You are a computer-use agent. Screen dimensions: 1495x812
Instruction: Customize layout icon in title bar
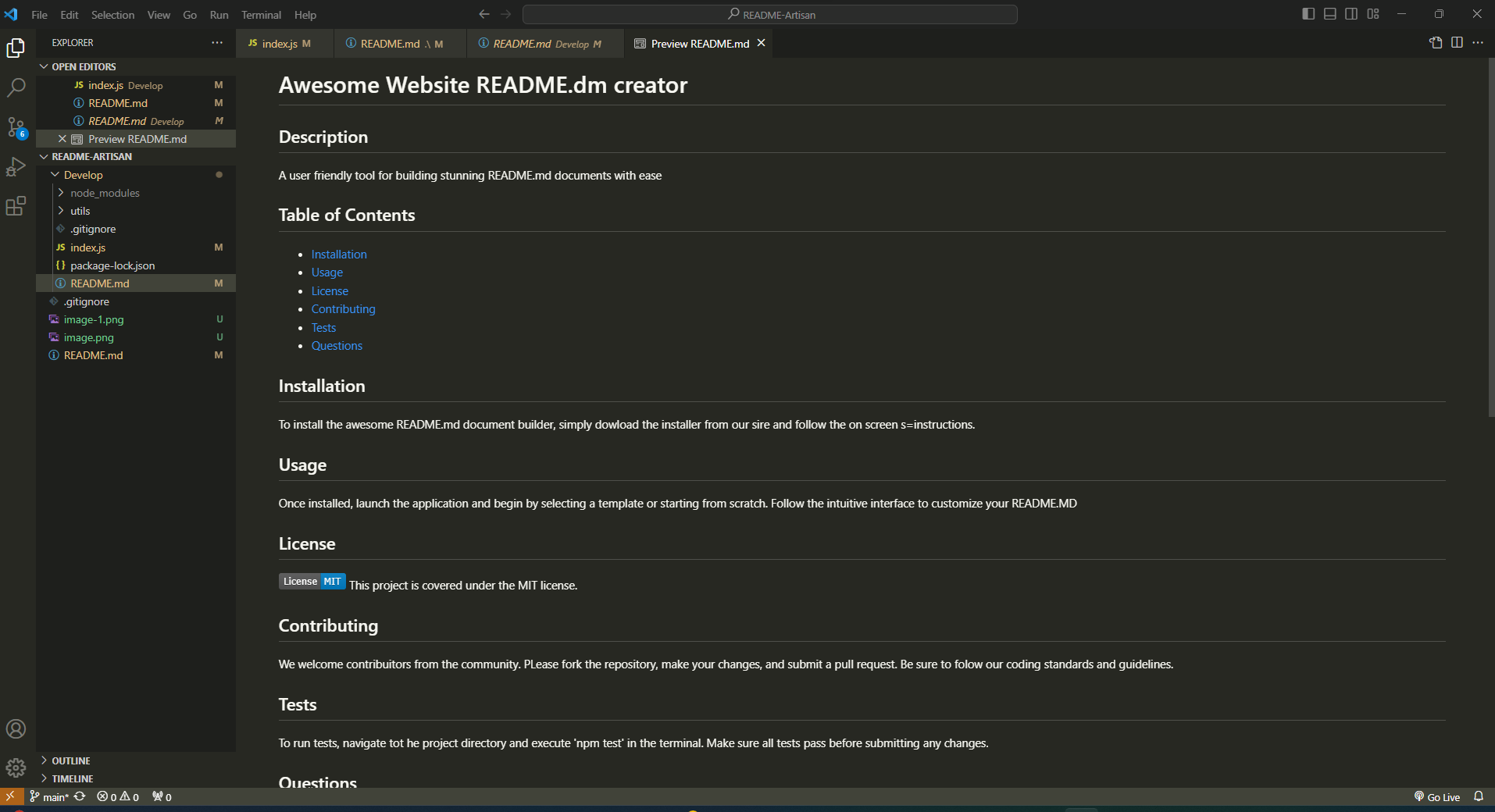point(1373,14)
